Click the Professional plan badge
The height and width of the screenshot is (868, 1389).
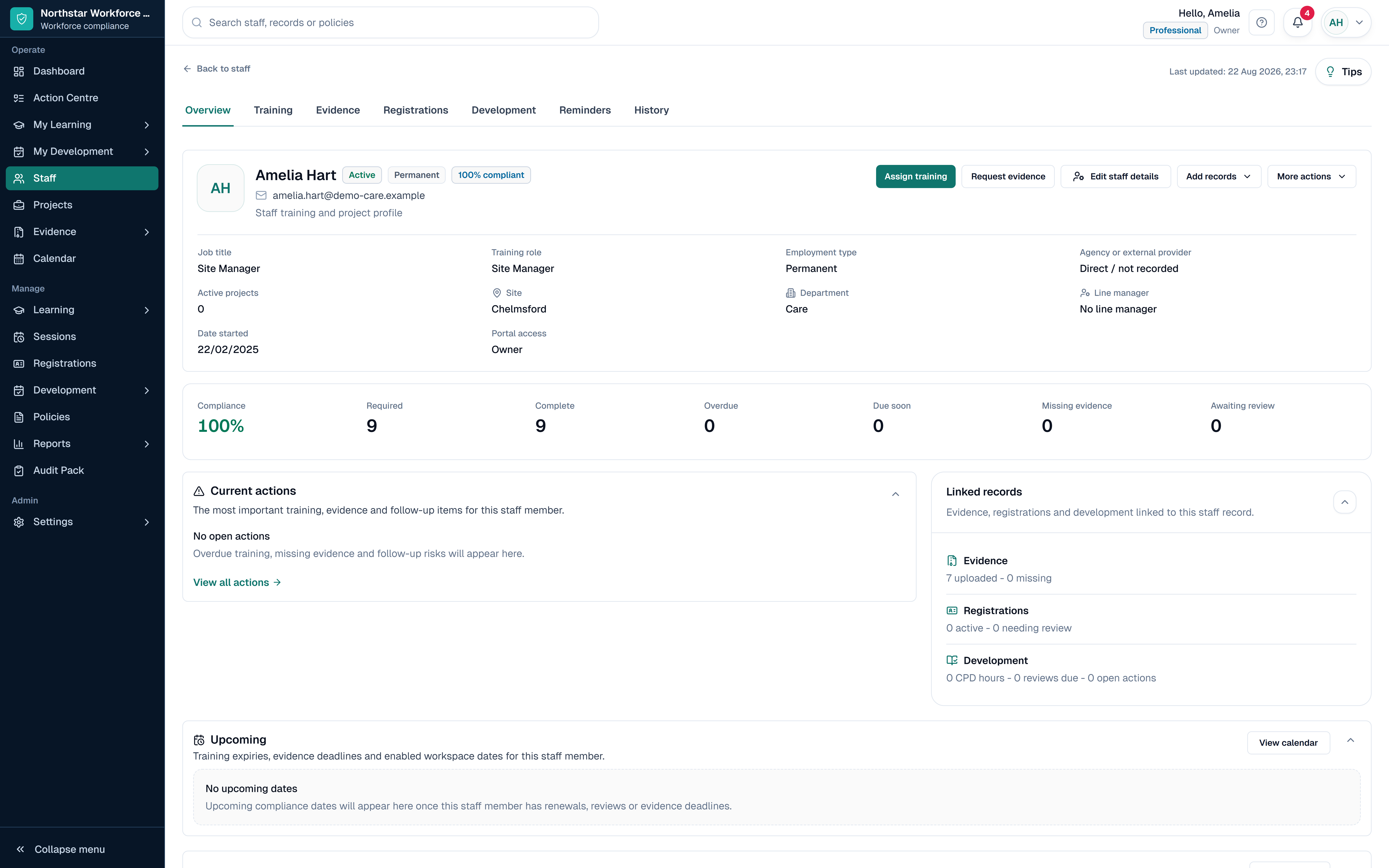pyautogui.click(x=1175, y=30)
